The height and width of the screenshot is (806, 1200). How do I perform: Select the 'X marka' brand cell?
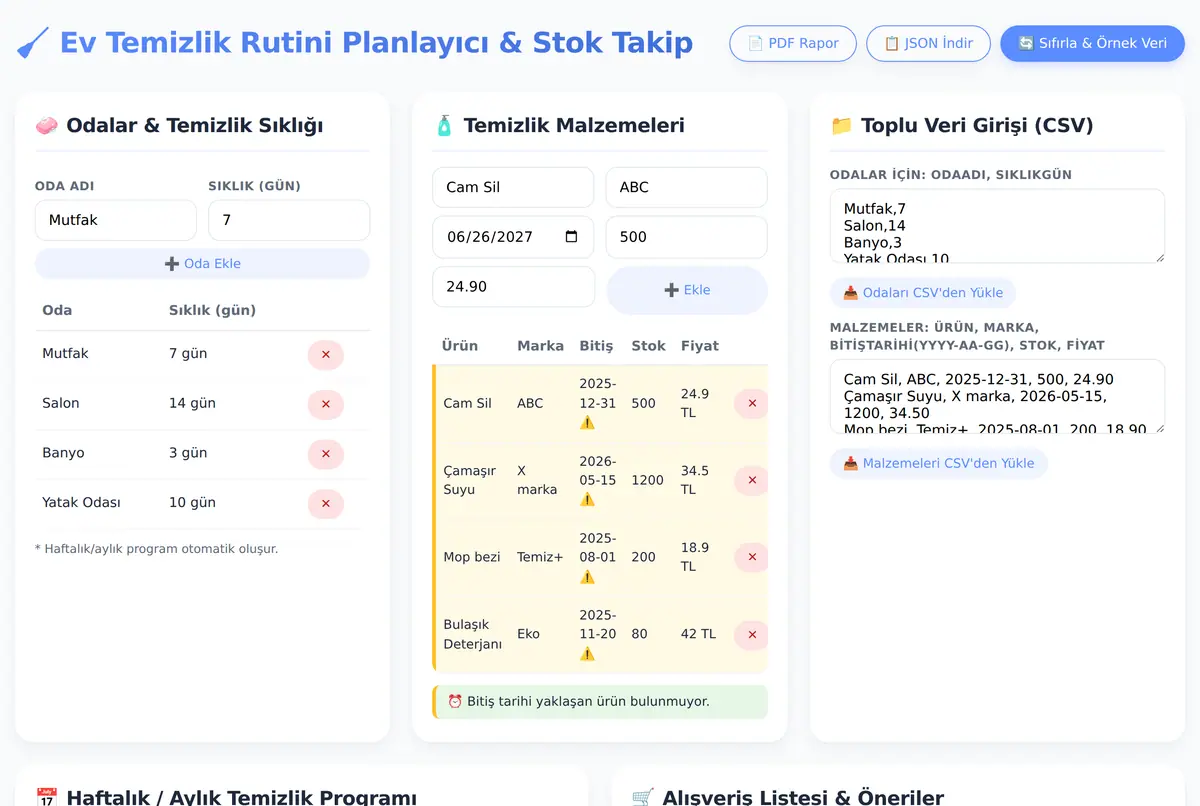537,480
